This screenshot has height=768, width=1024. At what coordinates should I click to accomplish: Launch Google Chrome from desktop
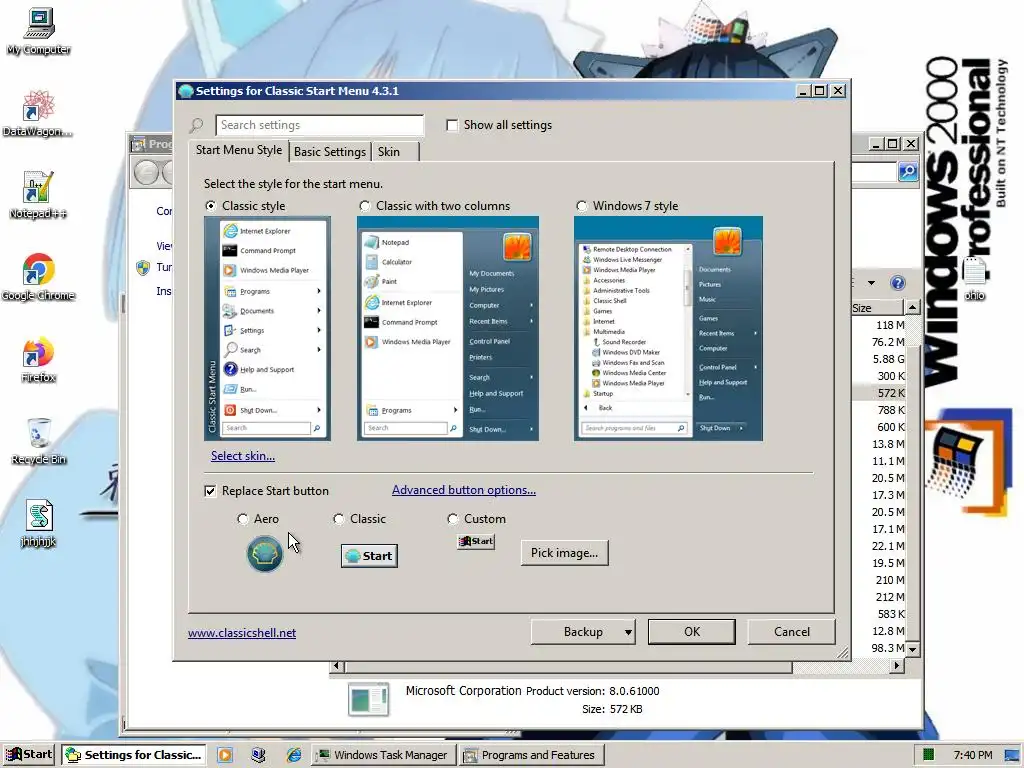coord(38,277)
